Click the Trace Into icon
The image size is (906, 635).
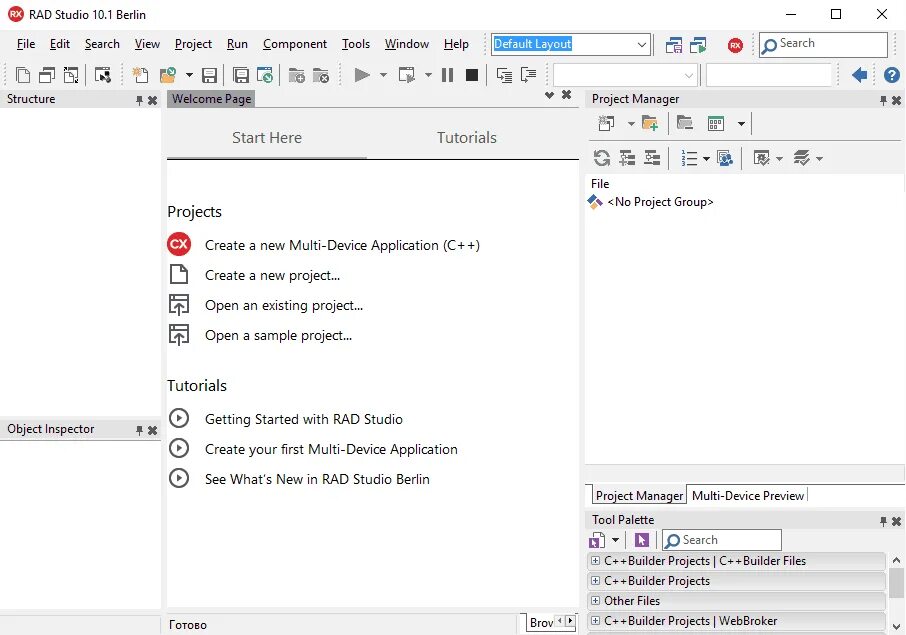click(x=504, y=75)
